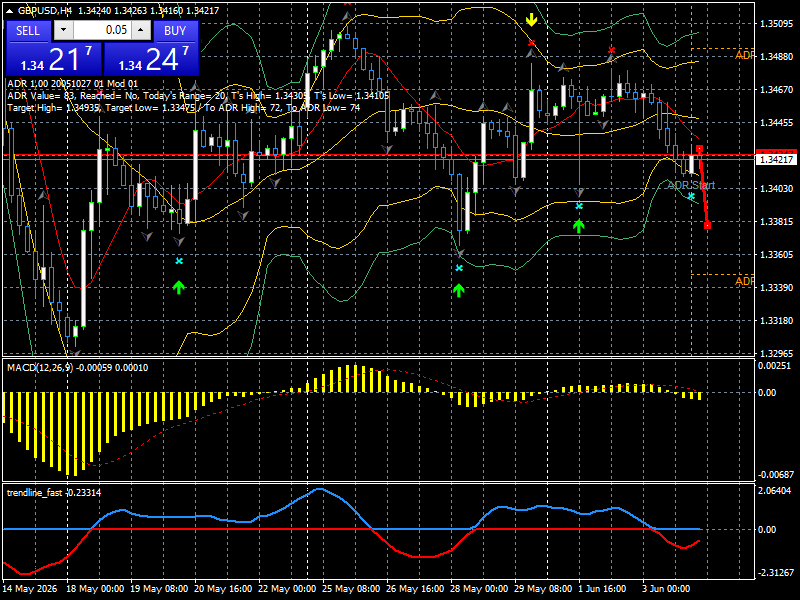This screenshot has width=800, height=600.
Task: Click the BUY button
Action: click(x=175, y=31)
